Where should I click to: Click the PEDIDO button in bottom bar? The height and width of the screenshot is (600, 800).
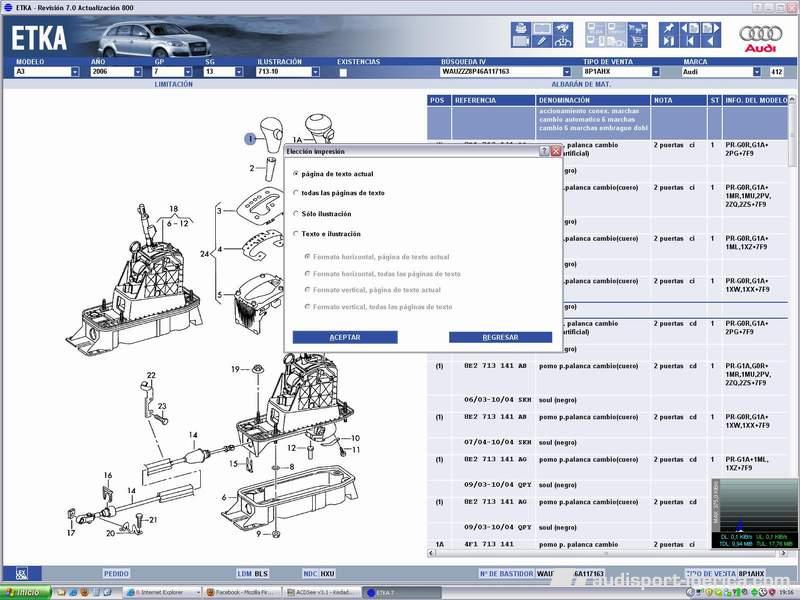(116, 573)
